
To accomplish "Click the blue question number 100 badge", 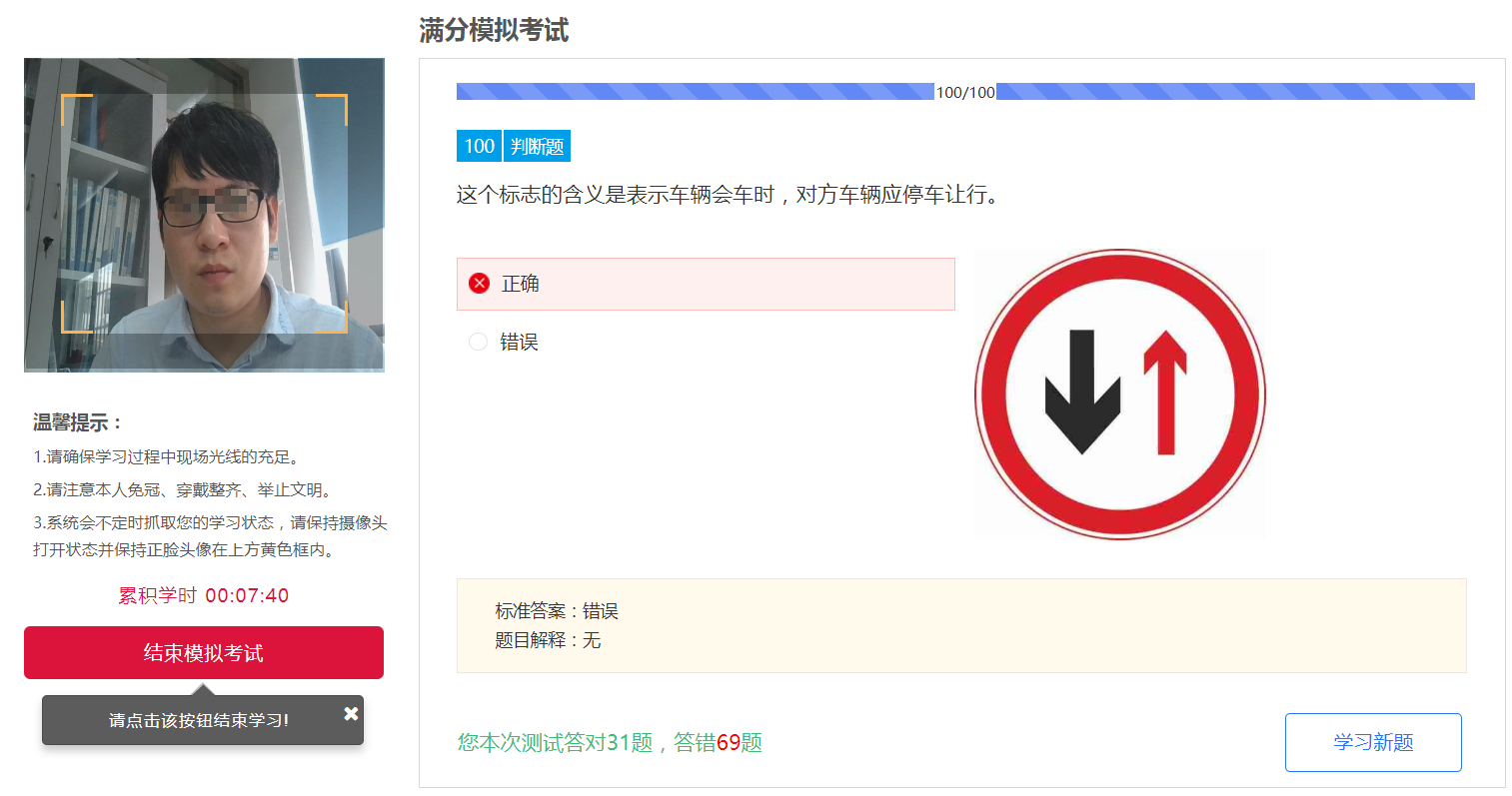I will pyautogui.click(x=479, y=147).
